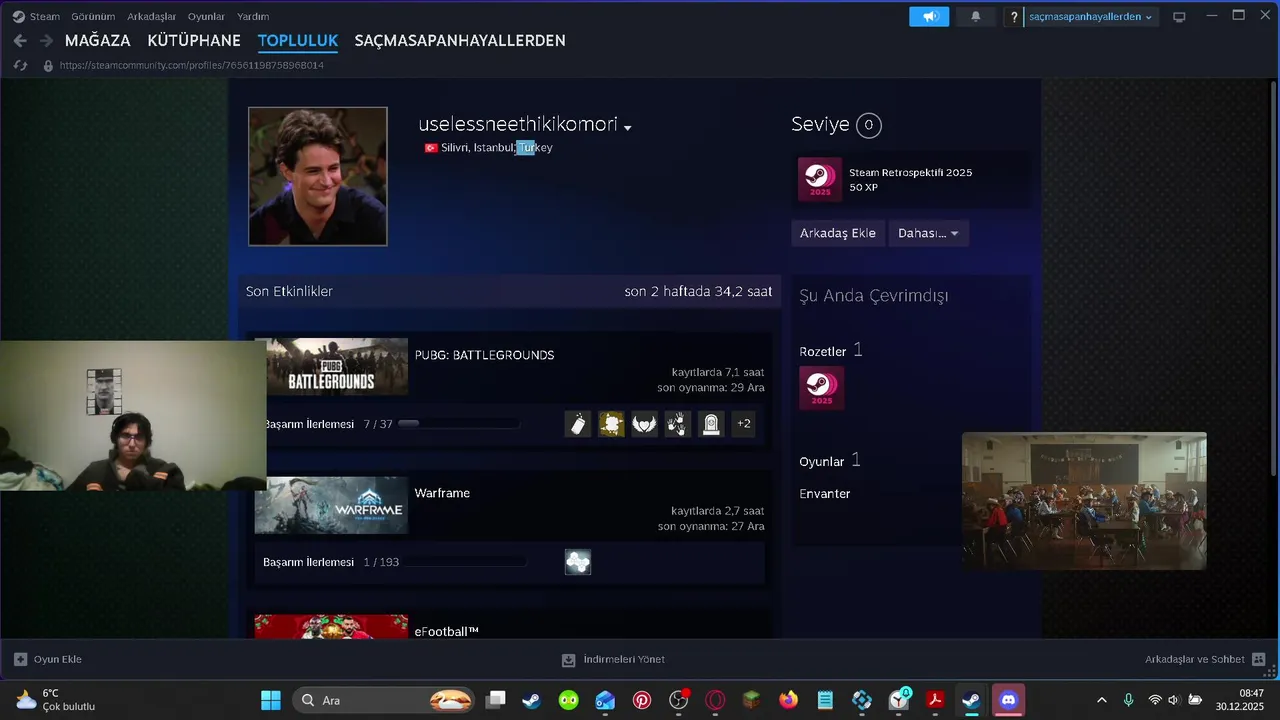
Task: Go forward with the right arrow
Action: click(46, 41)
